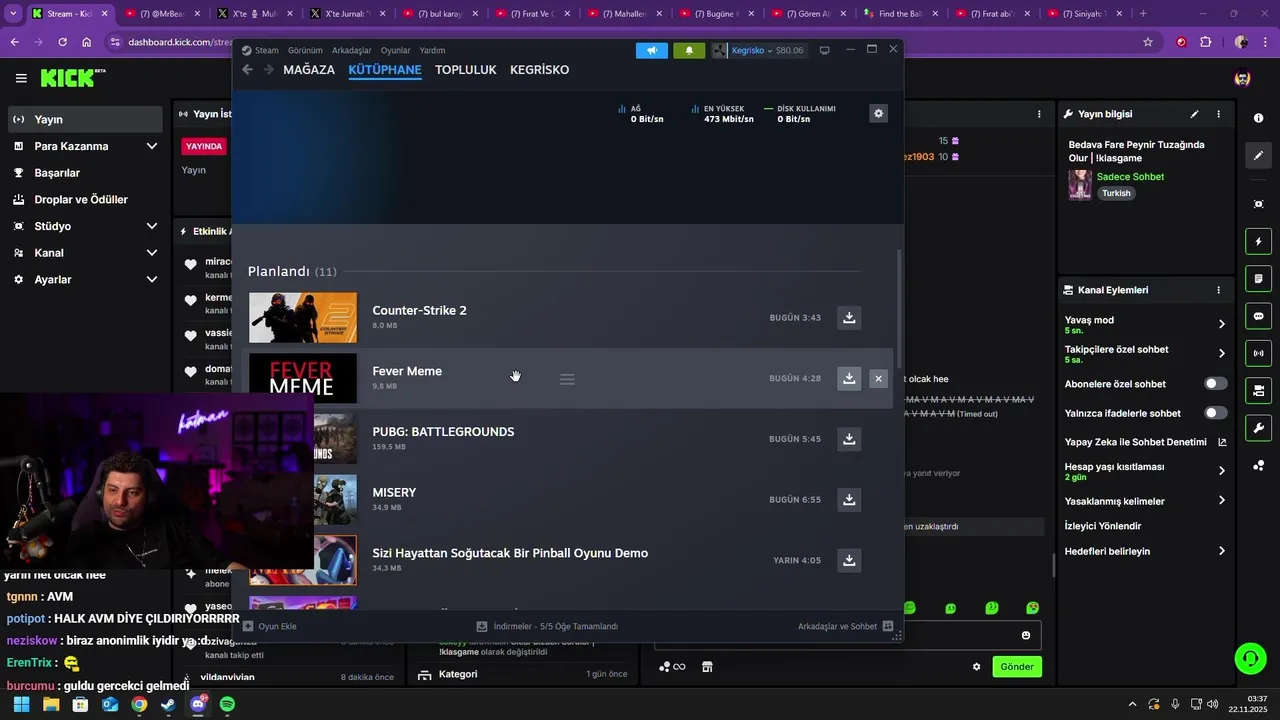This screenshot has height=720, width=1280.
Task: Toggle Abonelere özel sohbet switch
Action: click(1216, 384)
